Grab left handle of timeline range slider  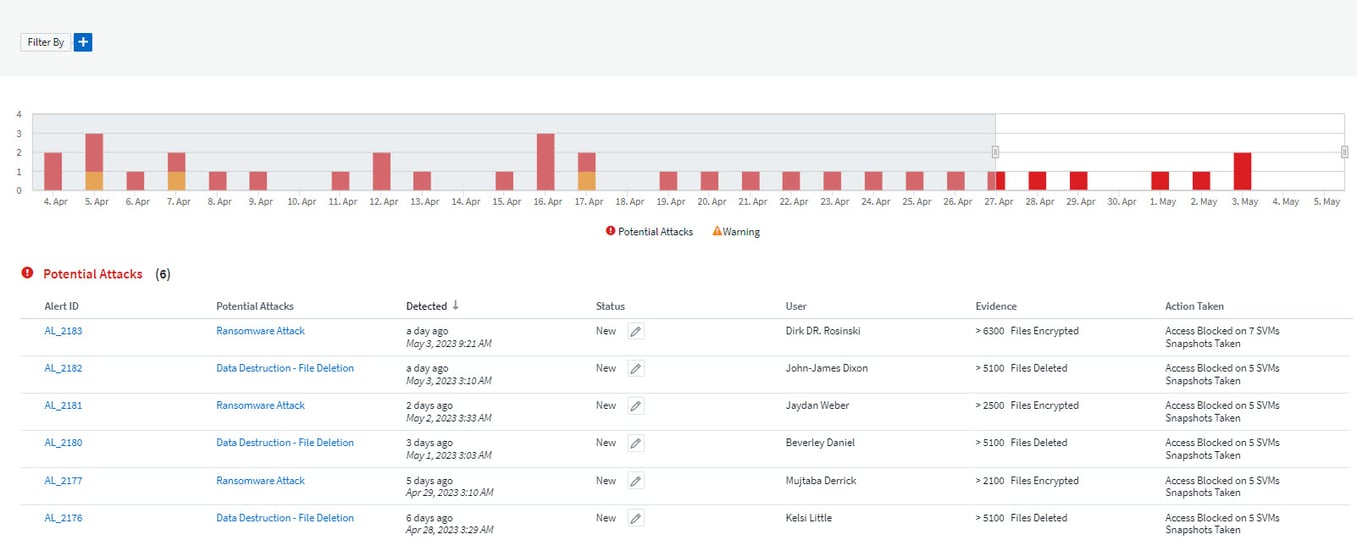995,152
